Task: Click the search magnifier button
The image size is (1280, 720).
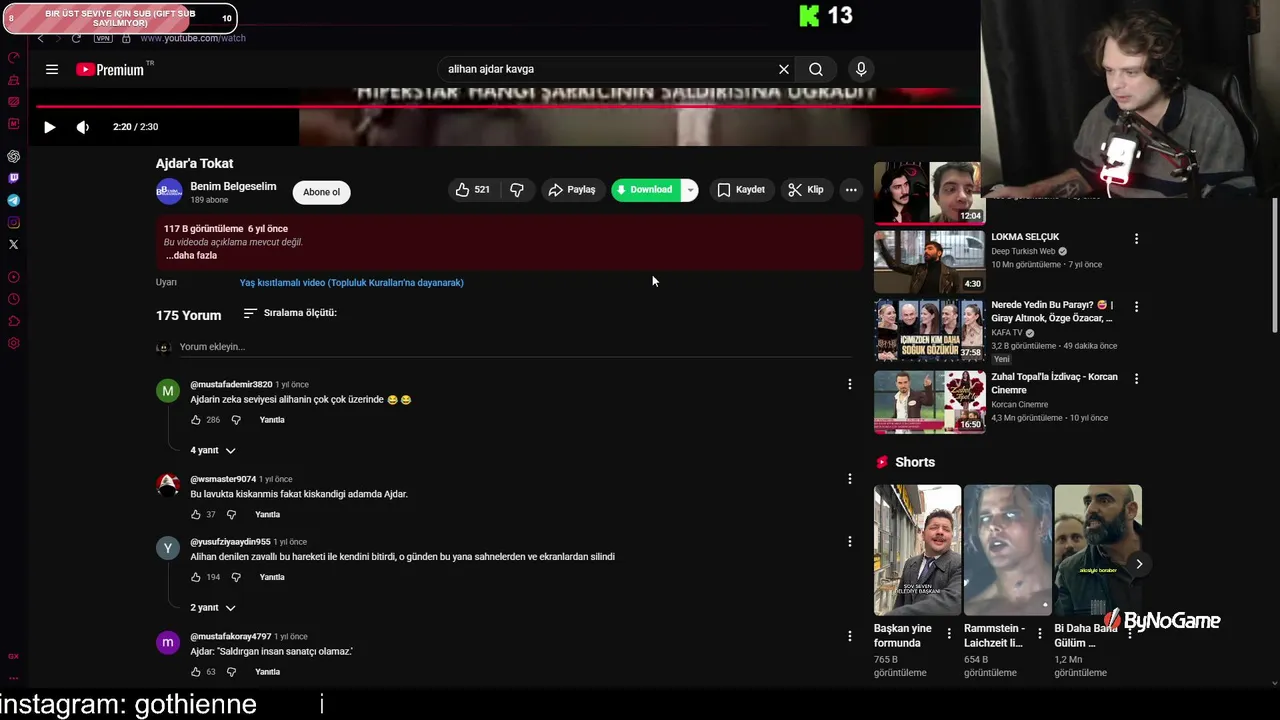Action: coord(816,69)
